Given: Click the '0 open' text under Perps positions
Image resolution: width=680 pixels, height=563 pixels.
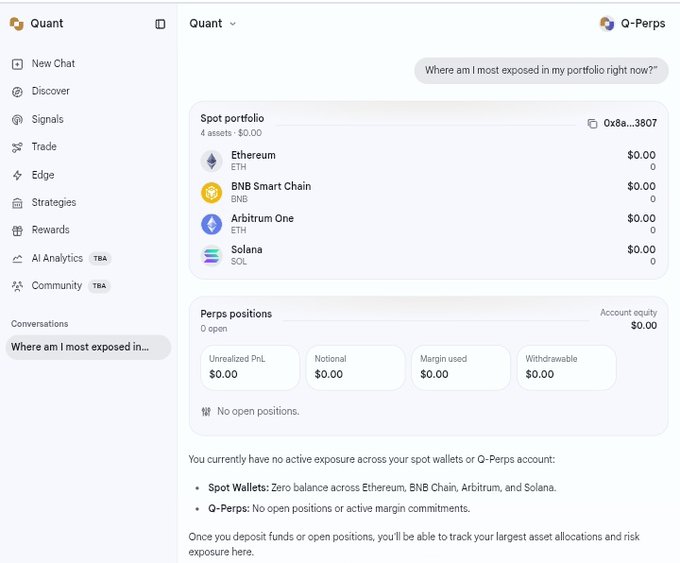Looking at the screenshot, I should coord(214,329).
